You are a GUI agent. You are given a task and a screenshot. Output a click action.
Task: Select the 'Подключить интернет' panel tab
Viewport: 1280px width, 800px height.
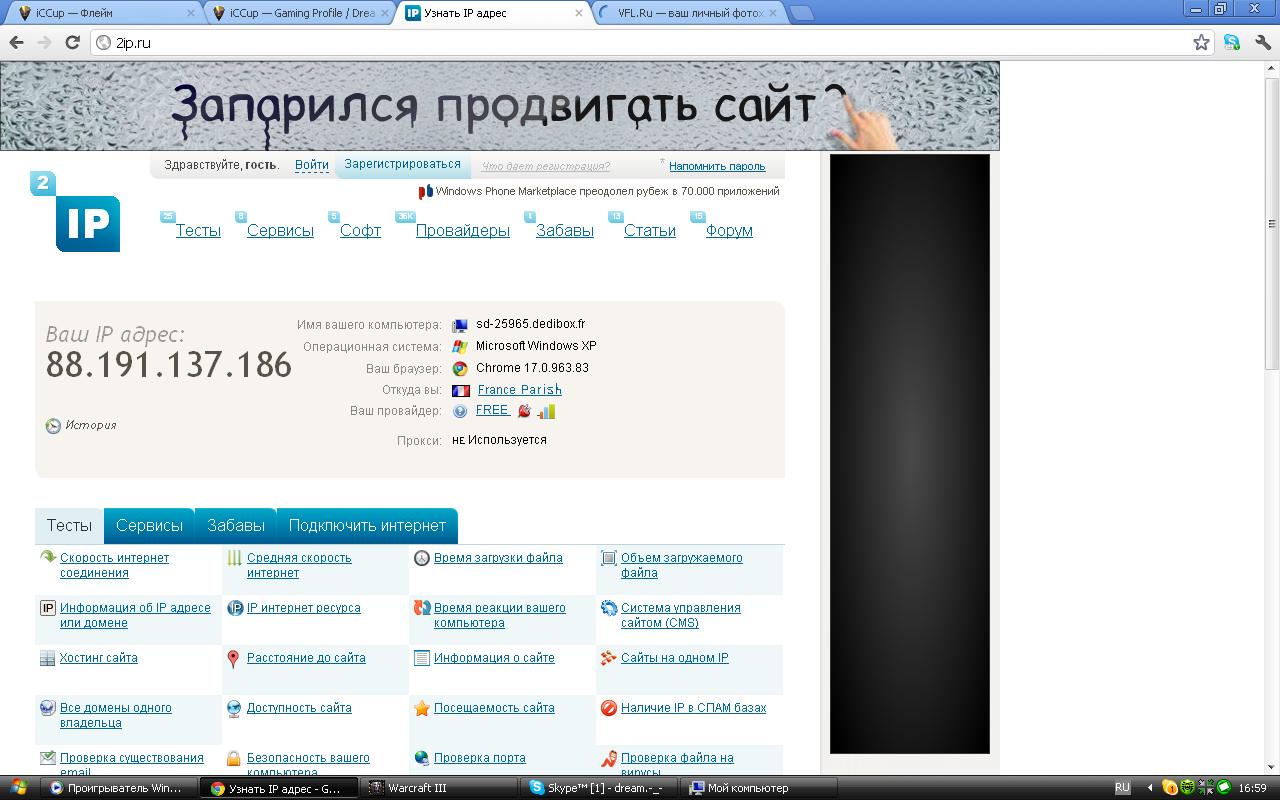click(367, 526)
